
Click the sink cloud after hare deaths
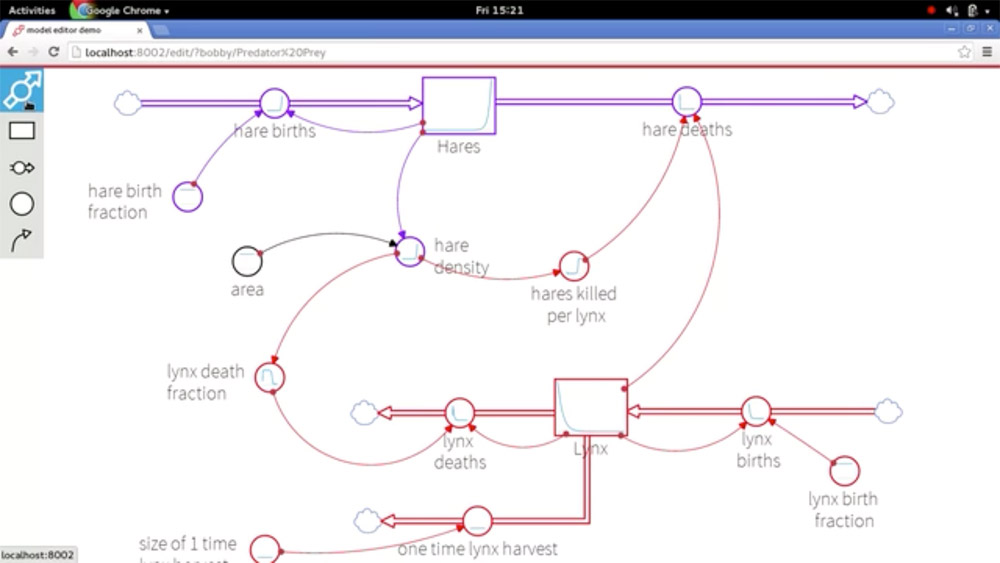[x=881, y=101]
